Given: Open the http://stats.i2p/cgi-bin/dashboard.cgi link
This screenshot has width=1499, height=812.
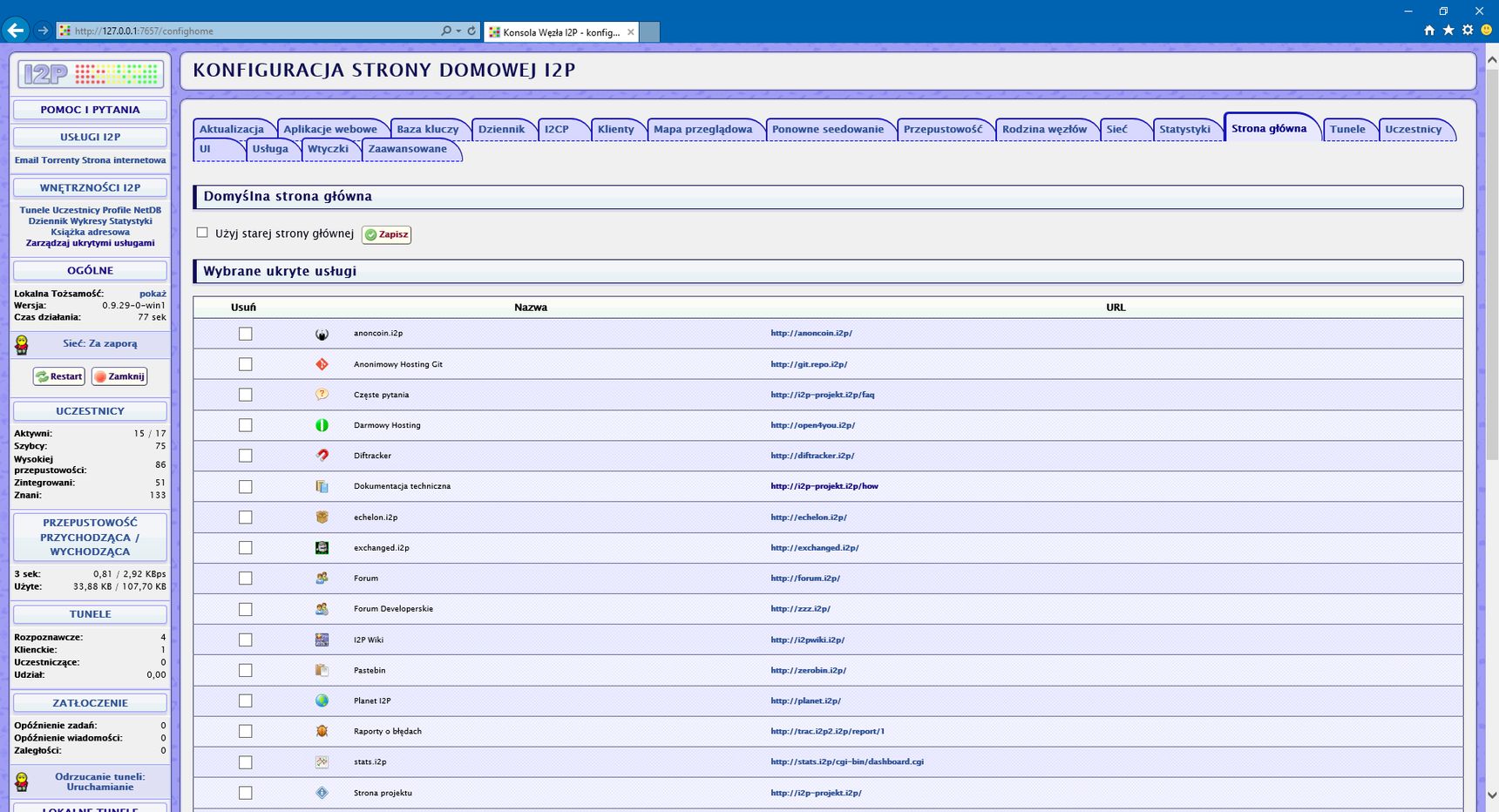Looking at the screenshot, I should tap(847, 761).
